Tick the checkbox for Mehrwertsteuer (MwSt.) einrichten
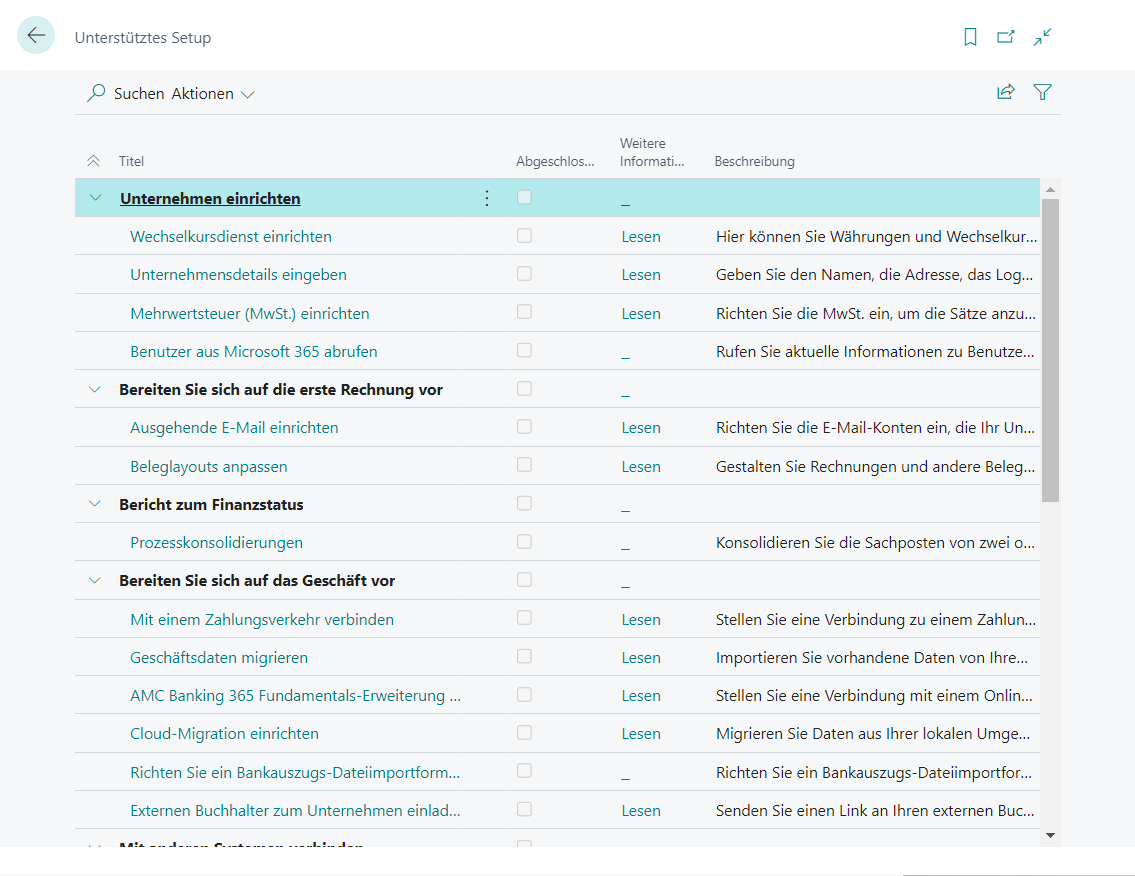This screenshot has width=1135, height=876. [524, 312]
